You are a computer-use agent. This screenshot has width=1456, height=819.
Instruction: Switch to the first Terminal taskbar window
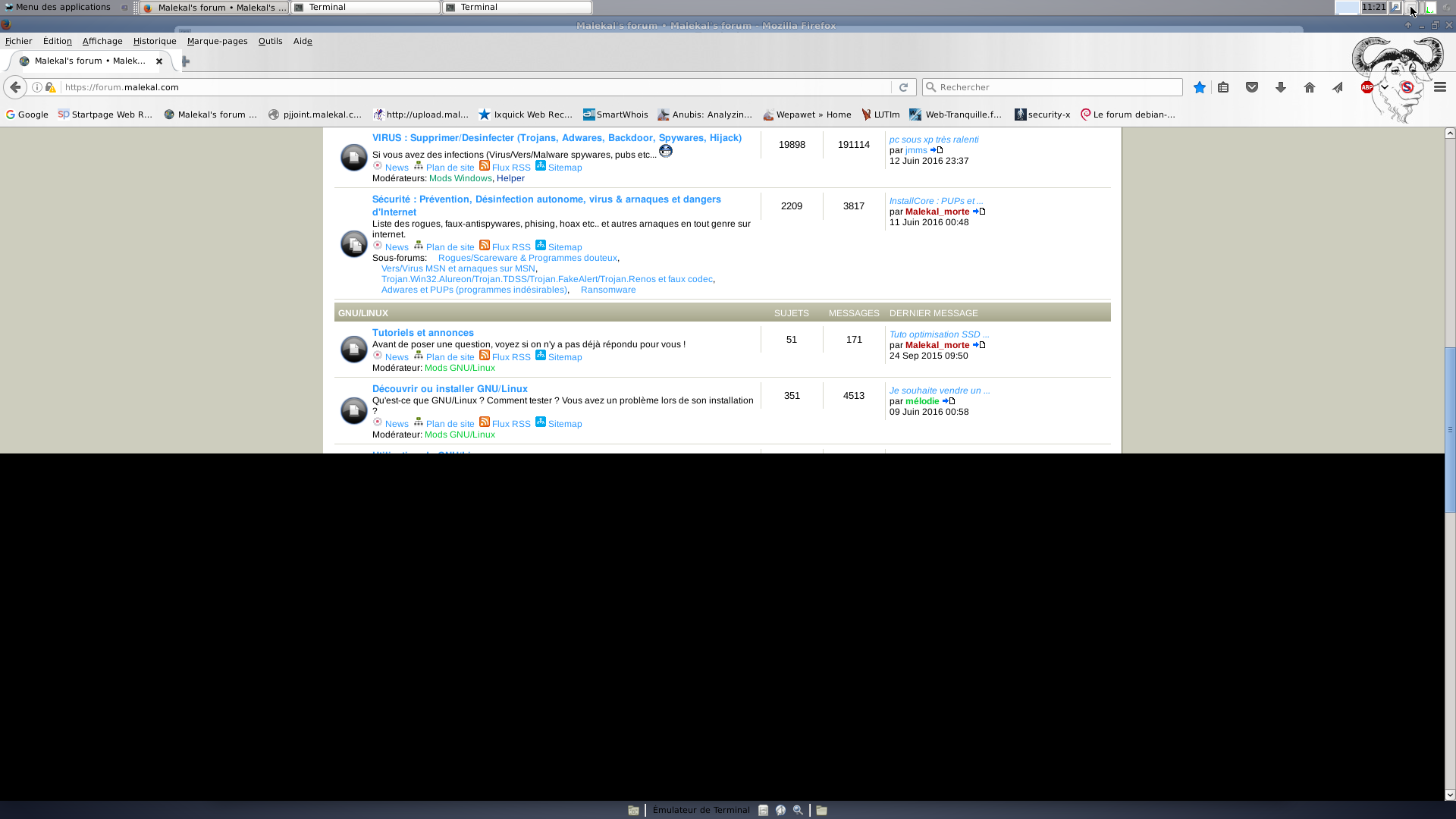pyautogui.click(x=366, y=7)
